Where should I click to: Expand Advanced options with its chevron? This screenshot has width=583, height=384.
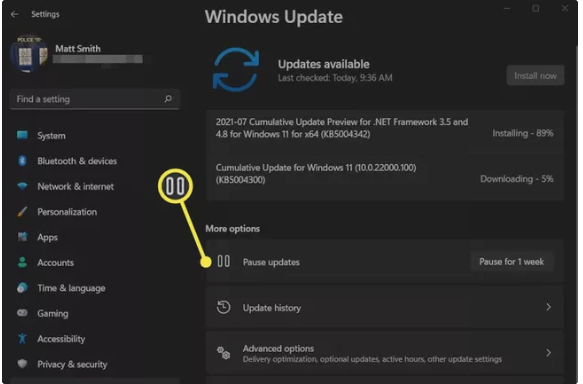[x=548, y=352]
